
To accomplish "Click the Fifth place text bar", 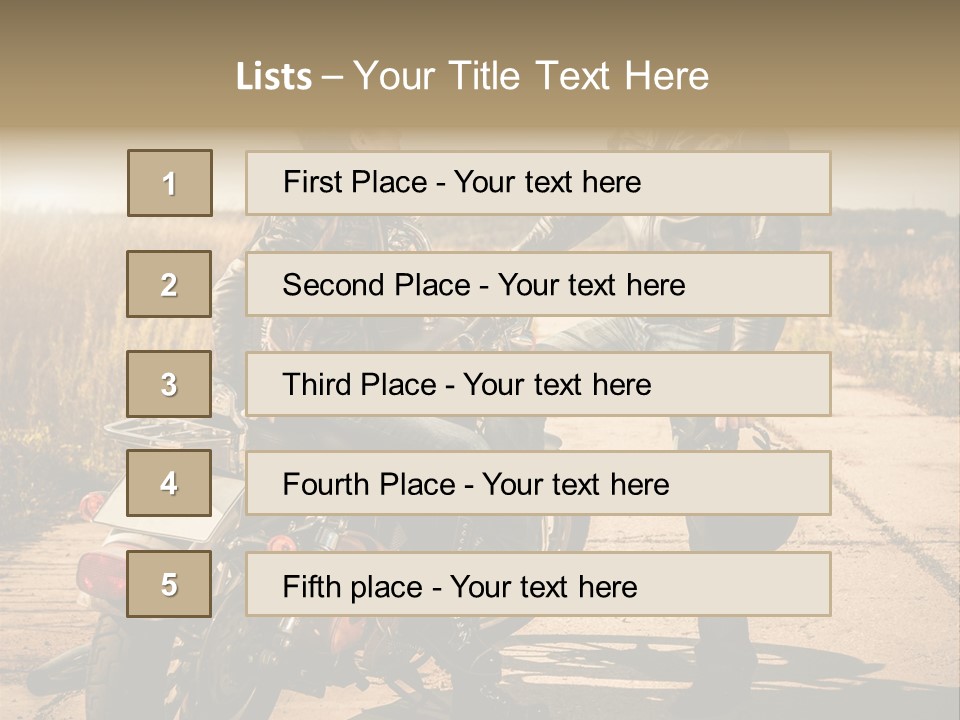I will coord(538,584).
